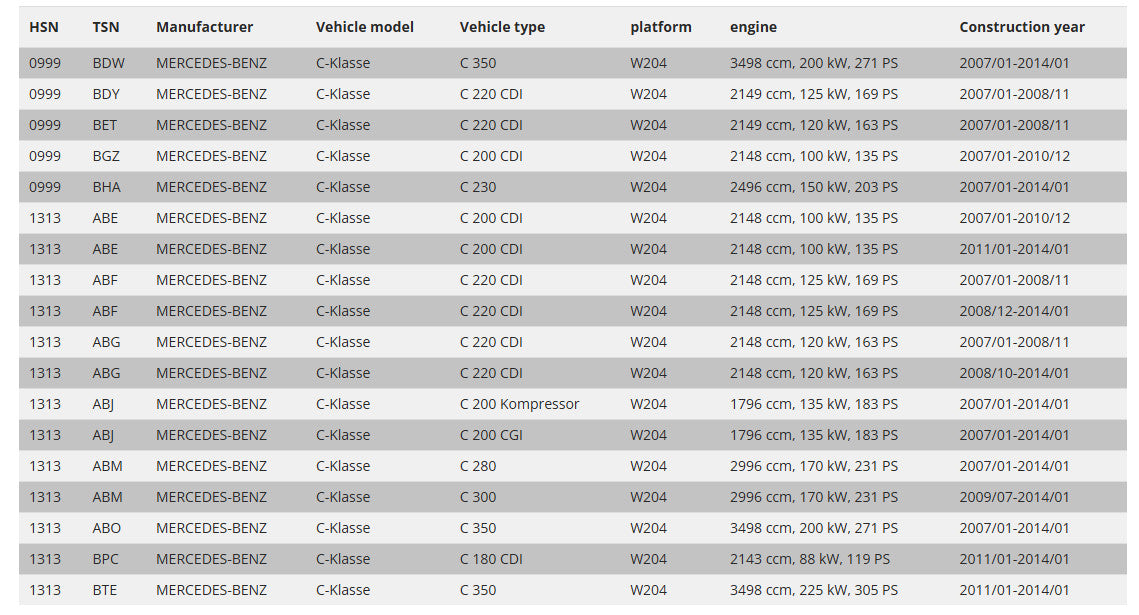Select the Manufacturer column header
1139x615 pixels.
(204, 27)
